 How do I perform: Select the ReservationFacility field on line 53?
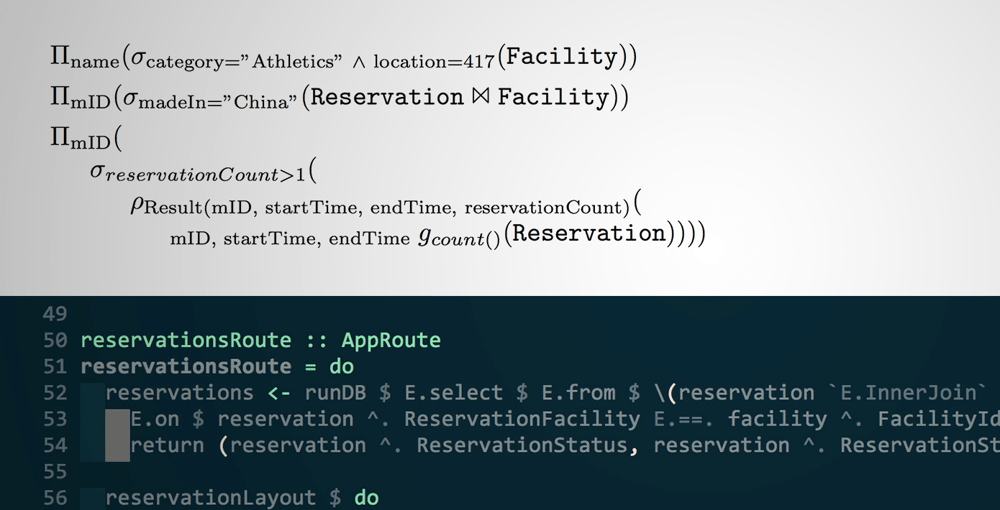click(522, 419)
